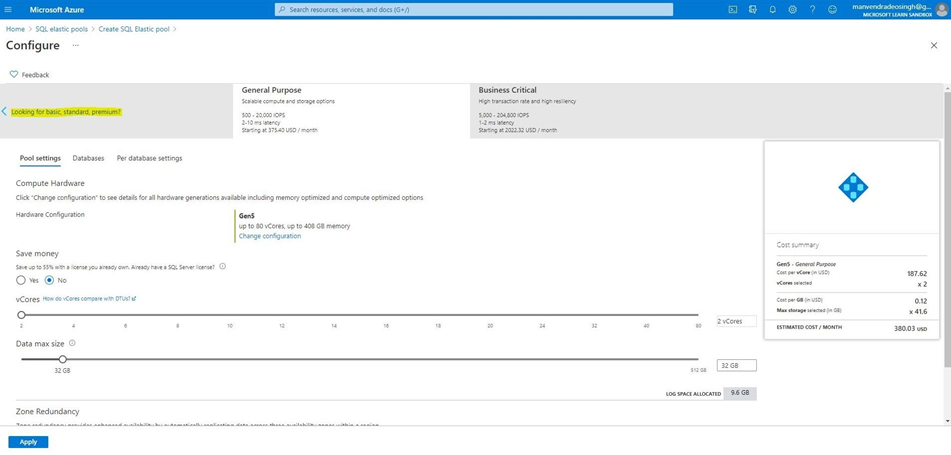The width and height of the screenshot is (951, 455).
Task: Close the Configure blade with the X
Action: (x=934, y=46)
